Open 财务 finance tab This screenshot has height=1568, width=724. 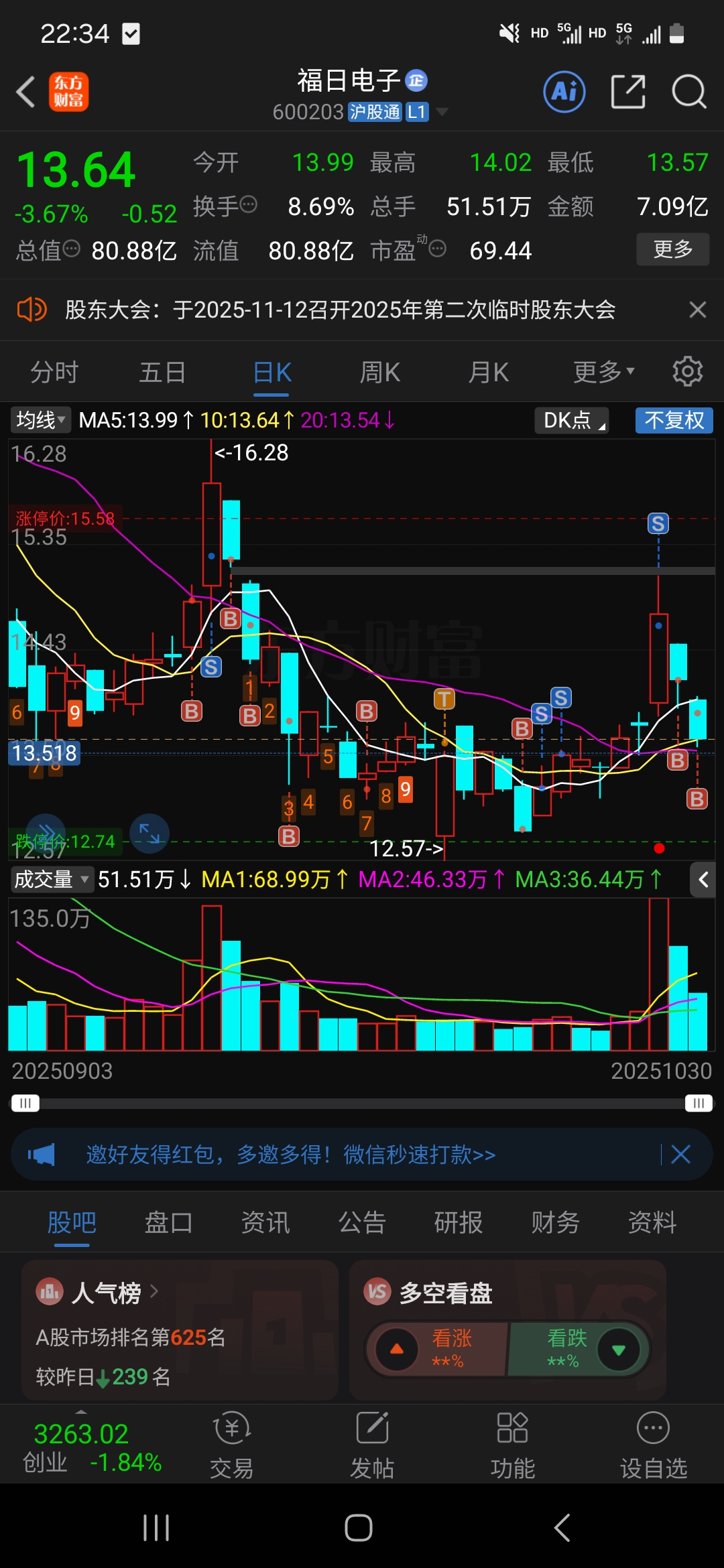pos(555,1223)
